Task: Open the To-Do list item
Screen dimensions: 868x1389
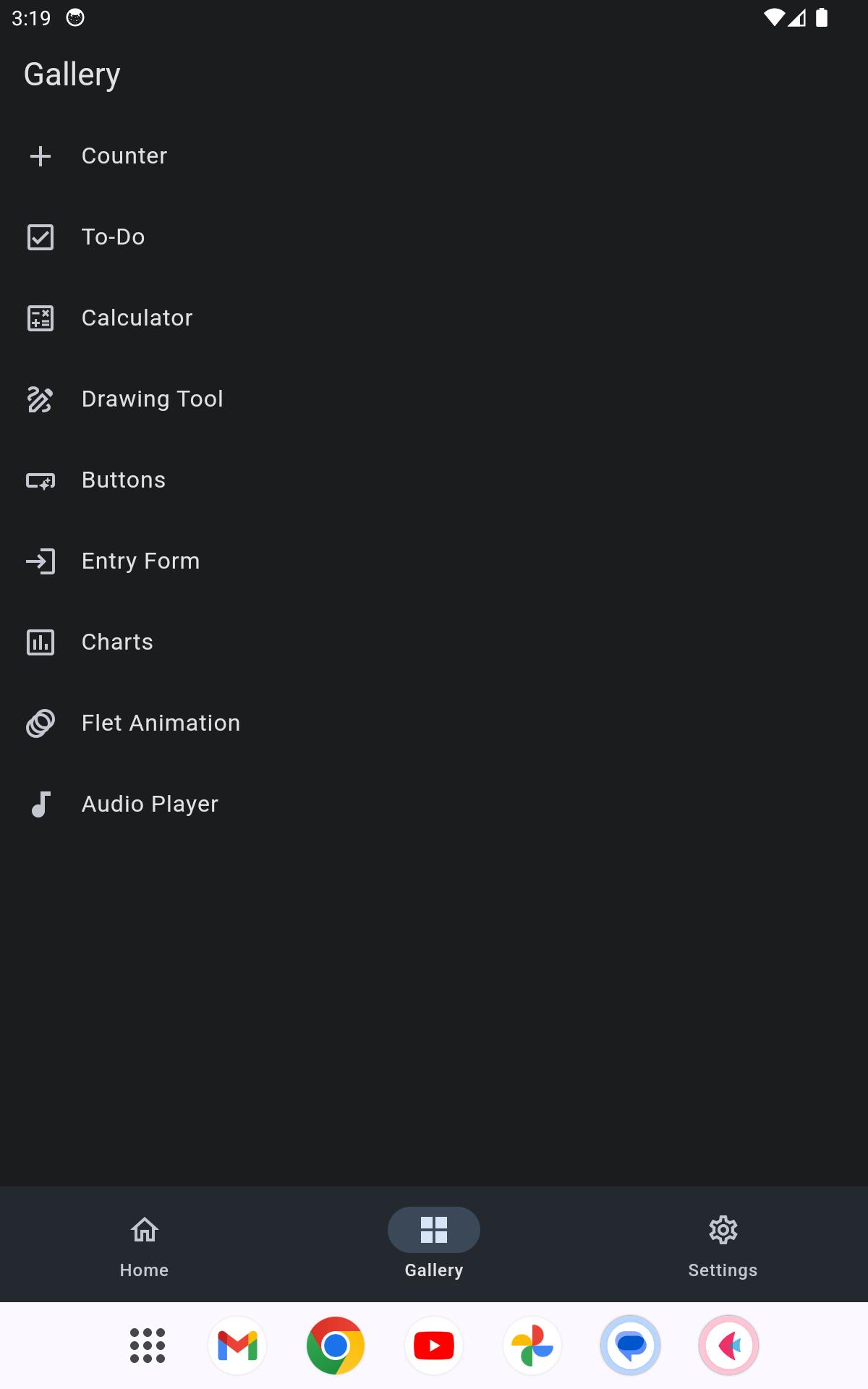Action: (434, 237)
